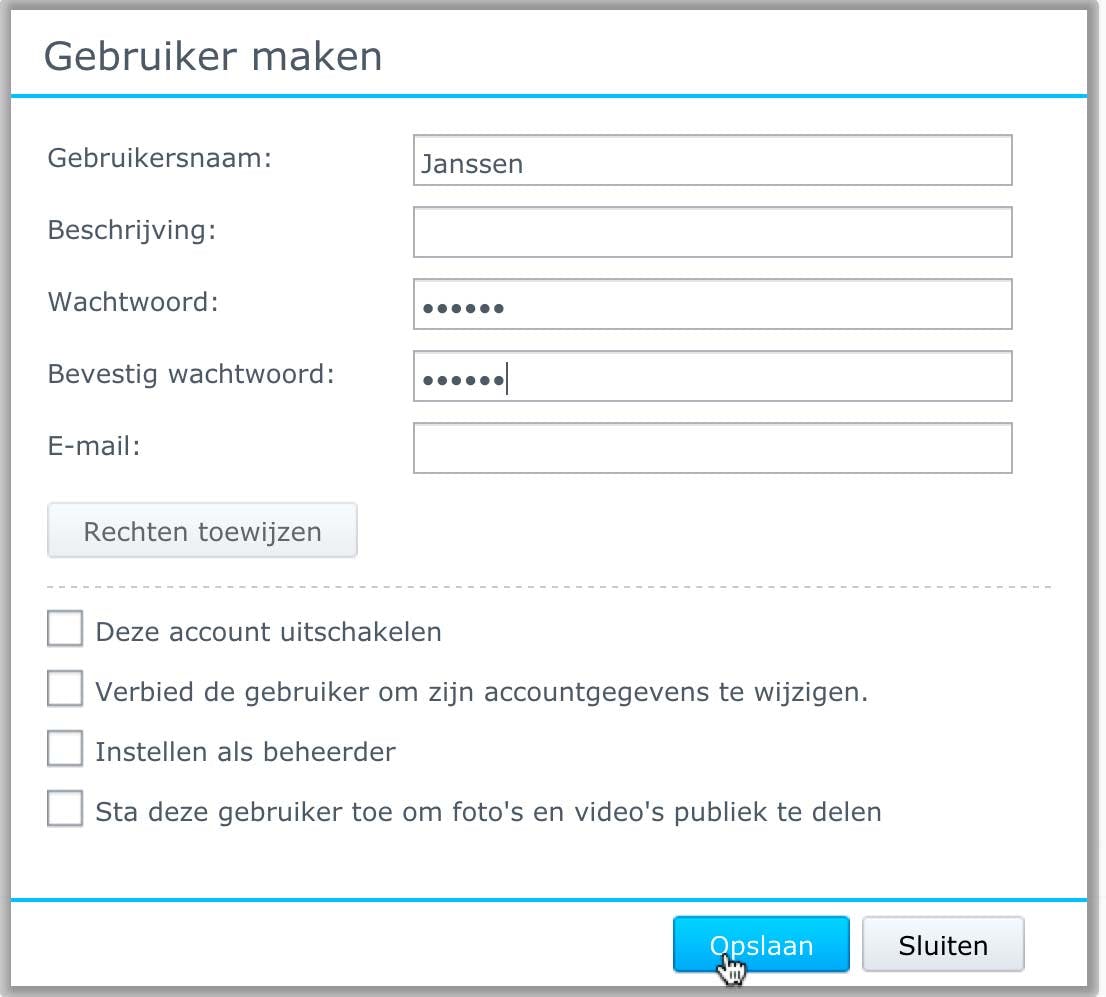Click the Gebruiker maken dialog title

[x=213, y=56]
